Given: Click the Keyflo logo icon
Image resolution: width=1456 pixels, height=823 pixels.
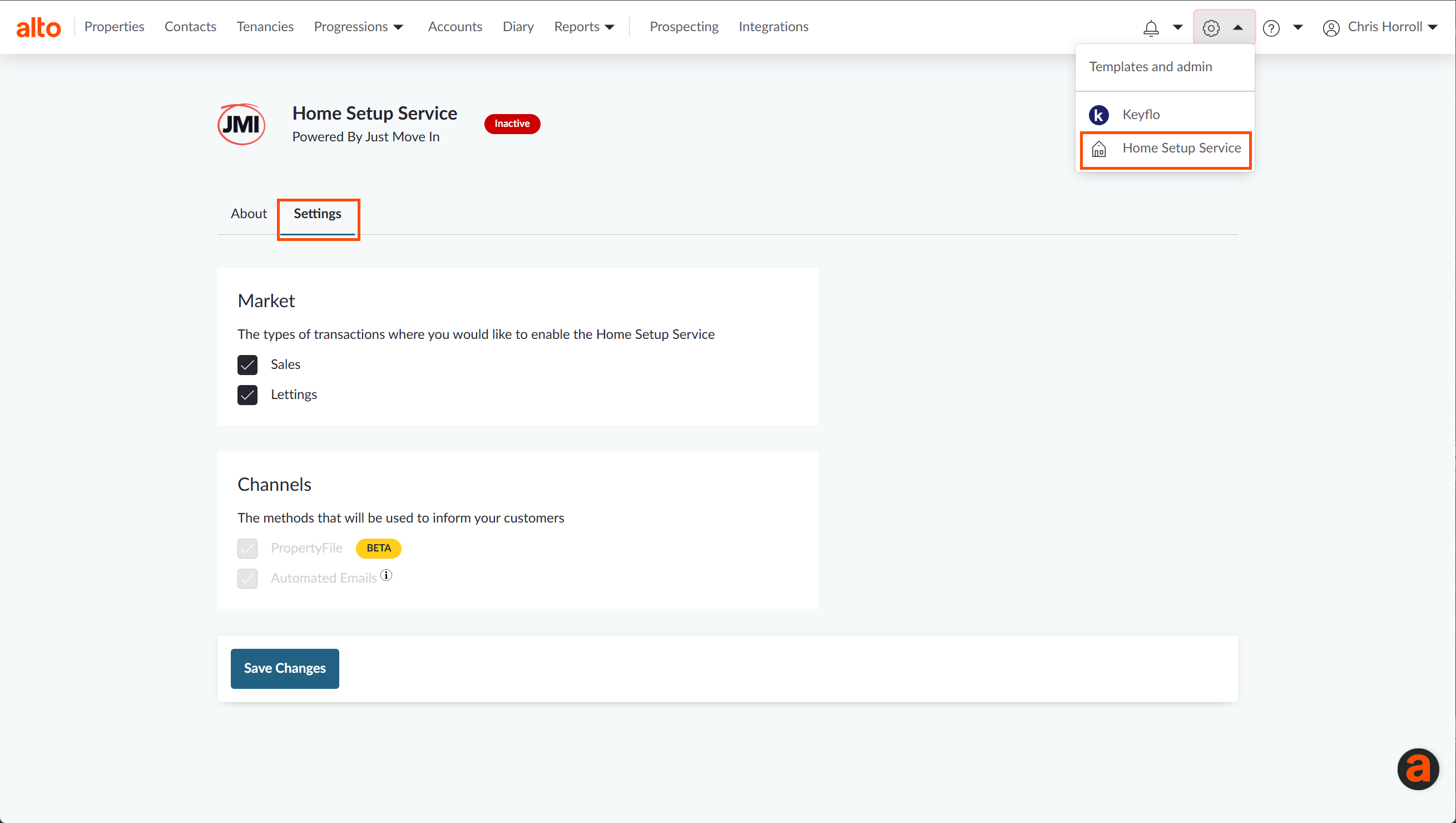Looking at the screenshot, I should [1099, 115].
